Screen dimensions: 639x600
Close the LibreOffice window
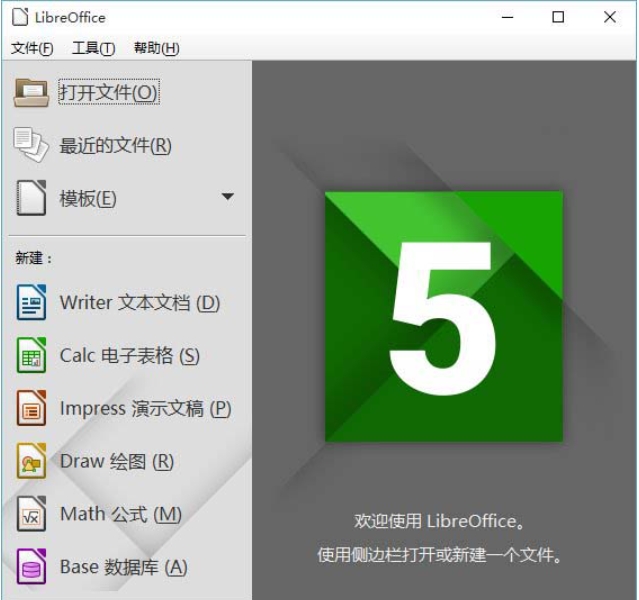[610, 17]
